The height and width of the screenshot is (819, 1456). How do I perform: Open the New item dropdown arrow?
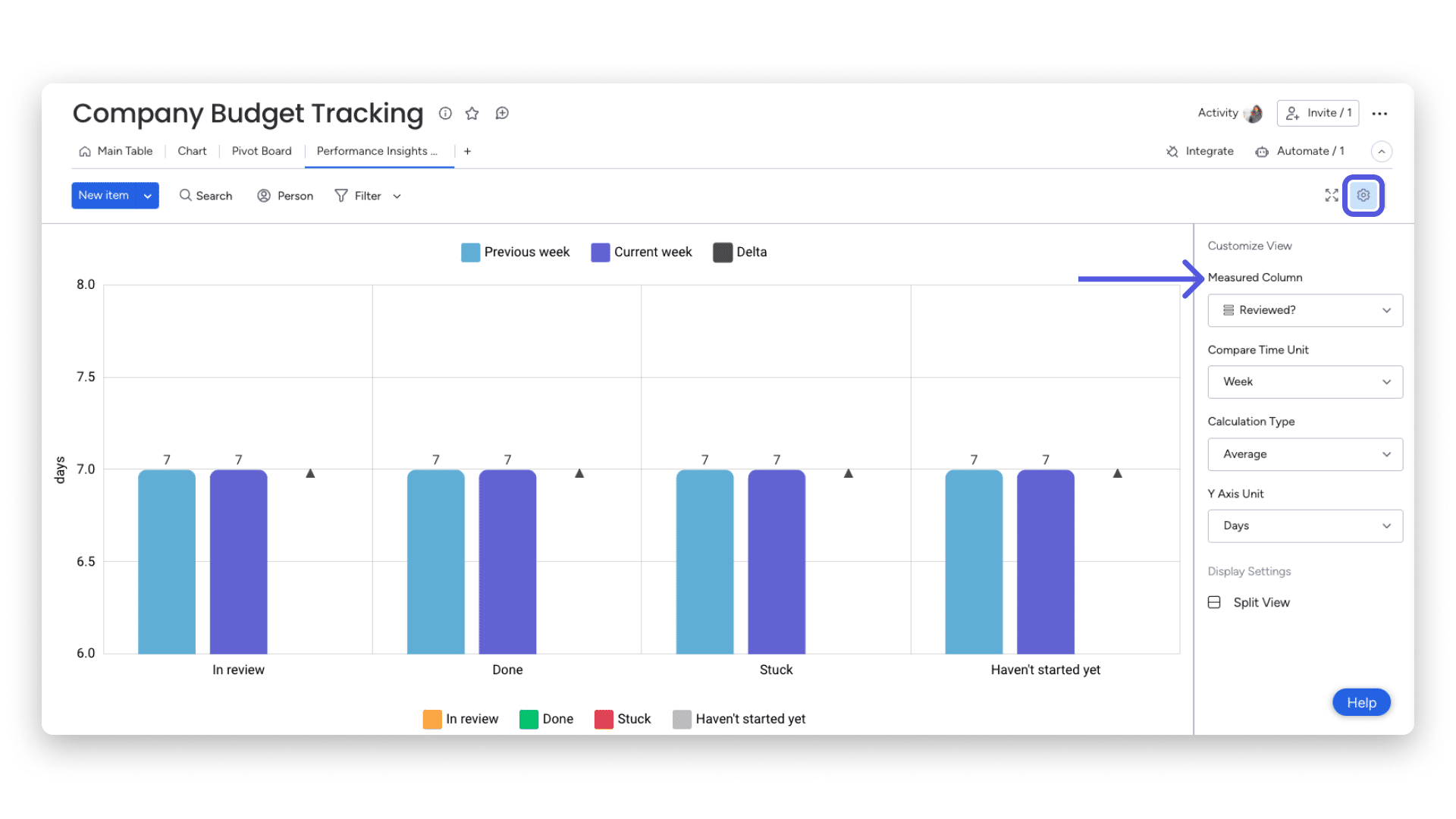[x=148, y=196]
